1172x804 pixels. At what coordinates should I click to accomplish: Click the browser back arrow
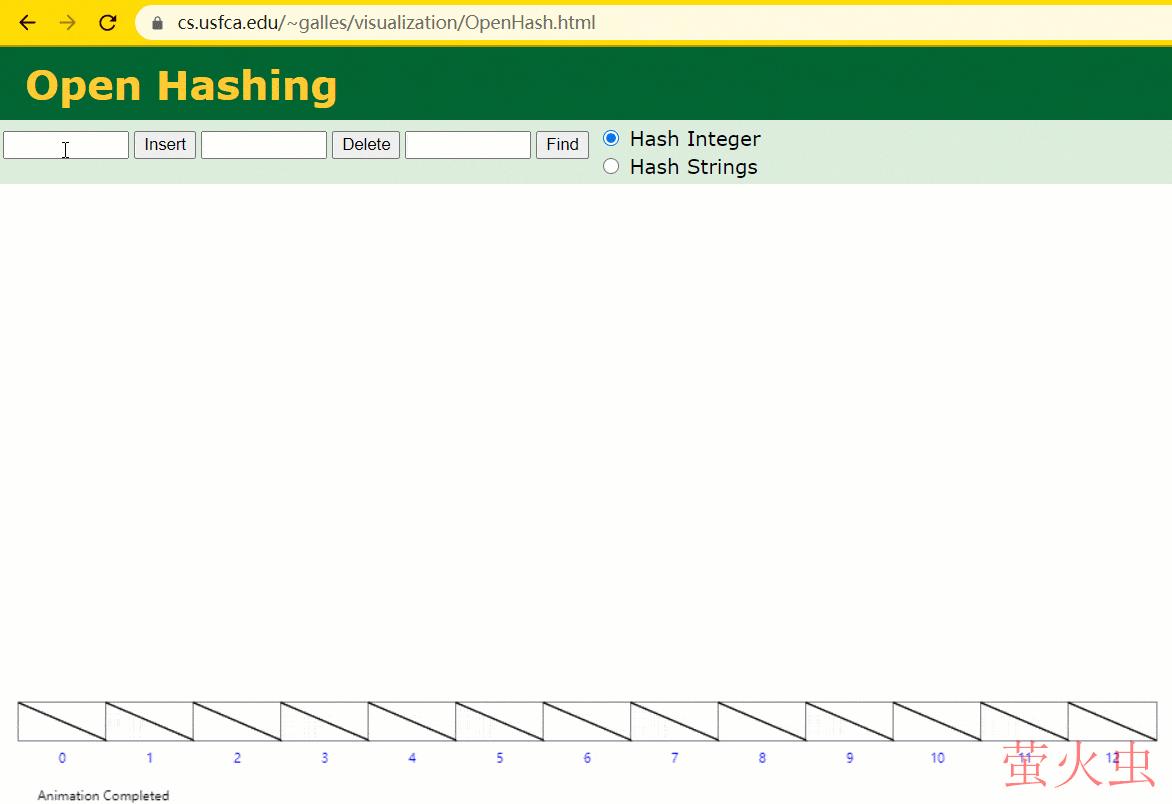coord(28,22)
